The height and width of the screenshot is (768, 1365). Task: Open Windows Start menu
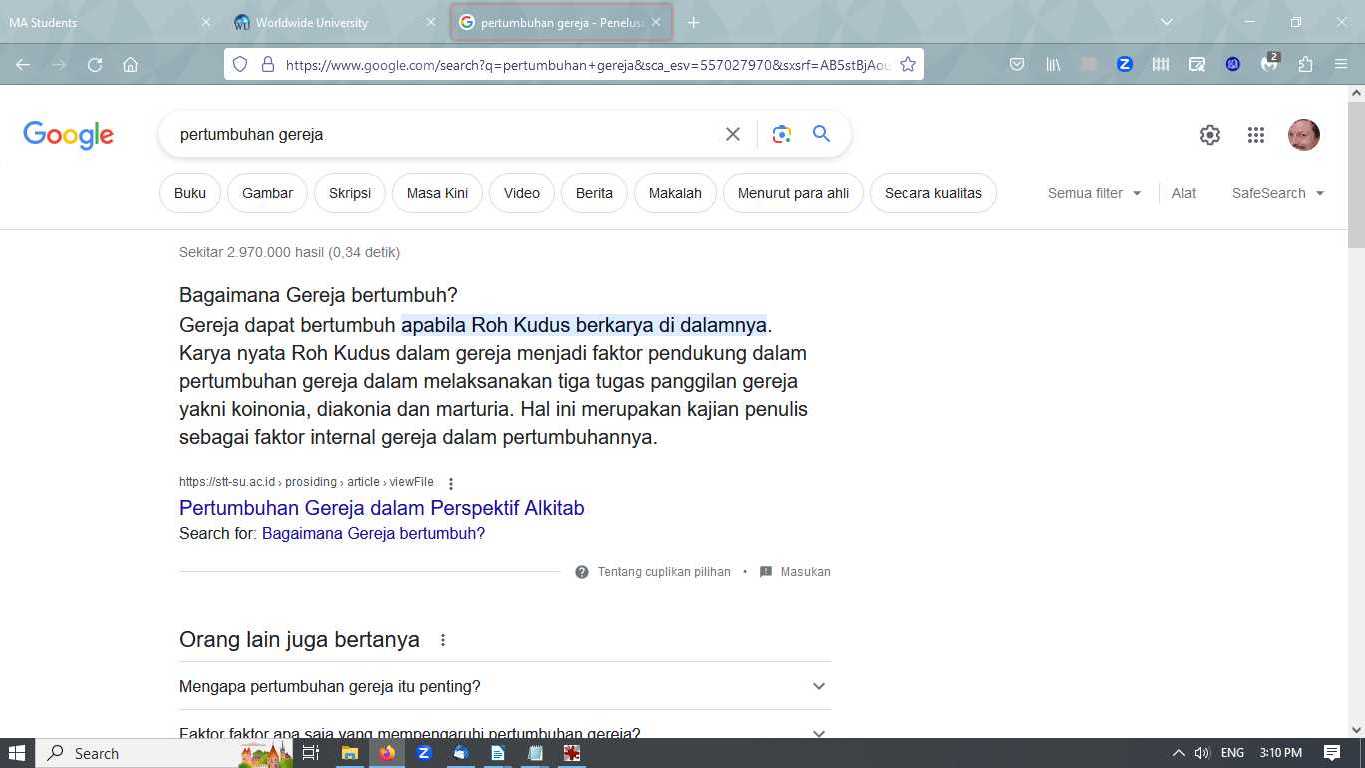tap(17, 753)
